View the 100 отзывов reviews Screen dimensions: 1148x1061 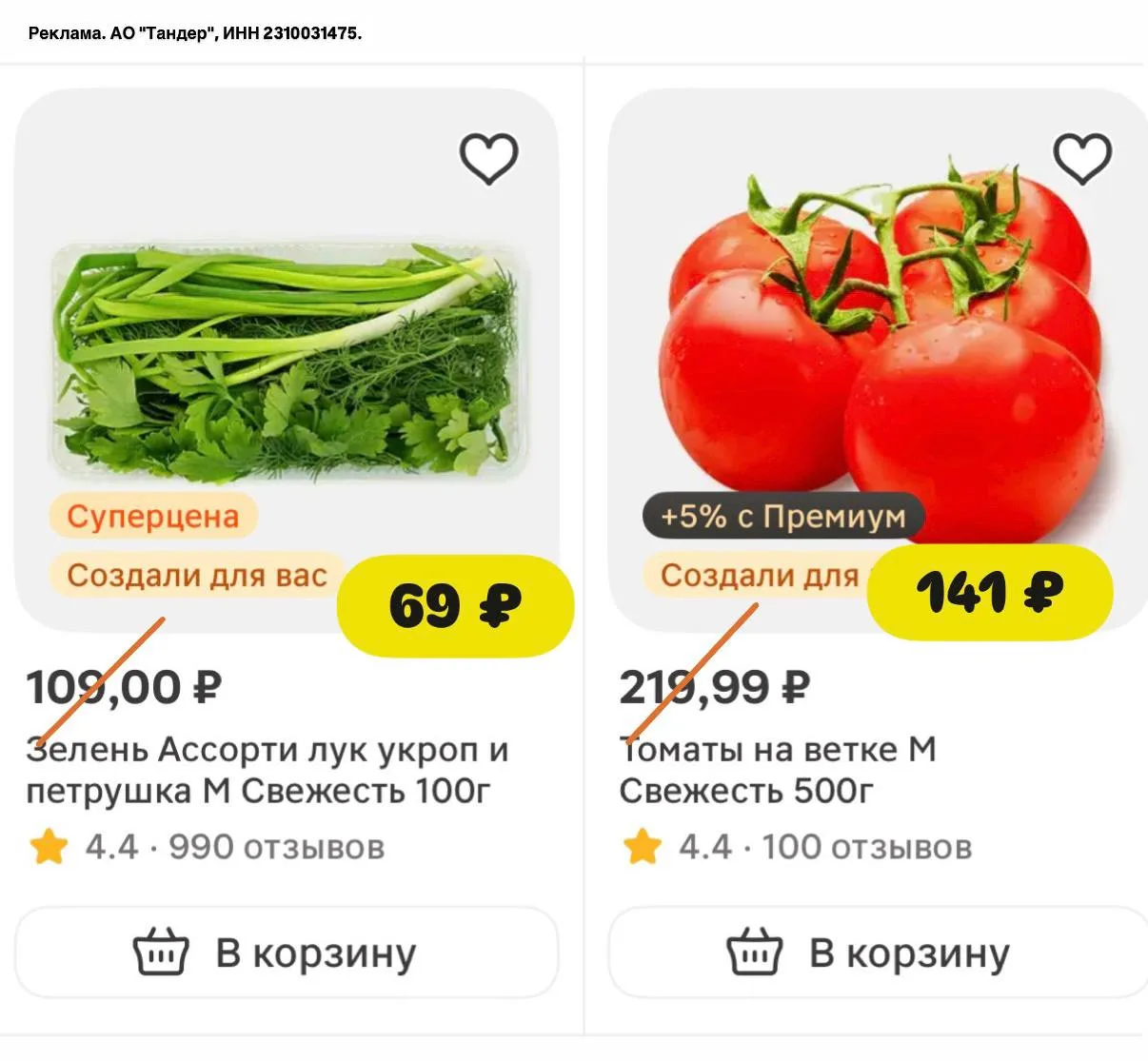[866, 846]
